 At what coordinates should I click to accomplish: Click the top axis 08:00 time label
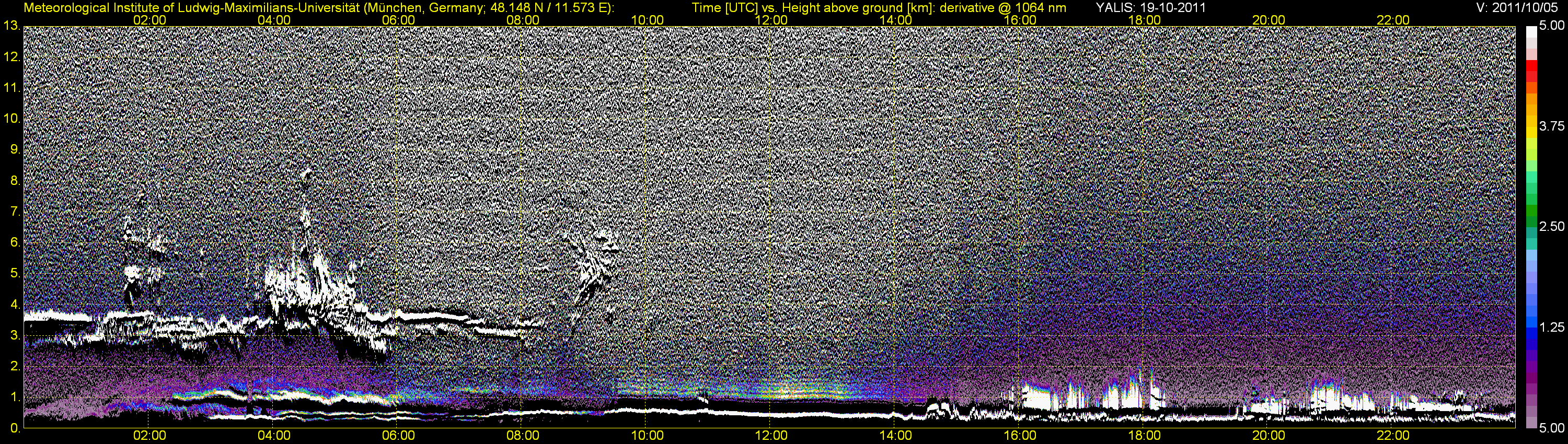coord(523,20)
